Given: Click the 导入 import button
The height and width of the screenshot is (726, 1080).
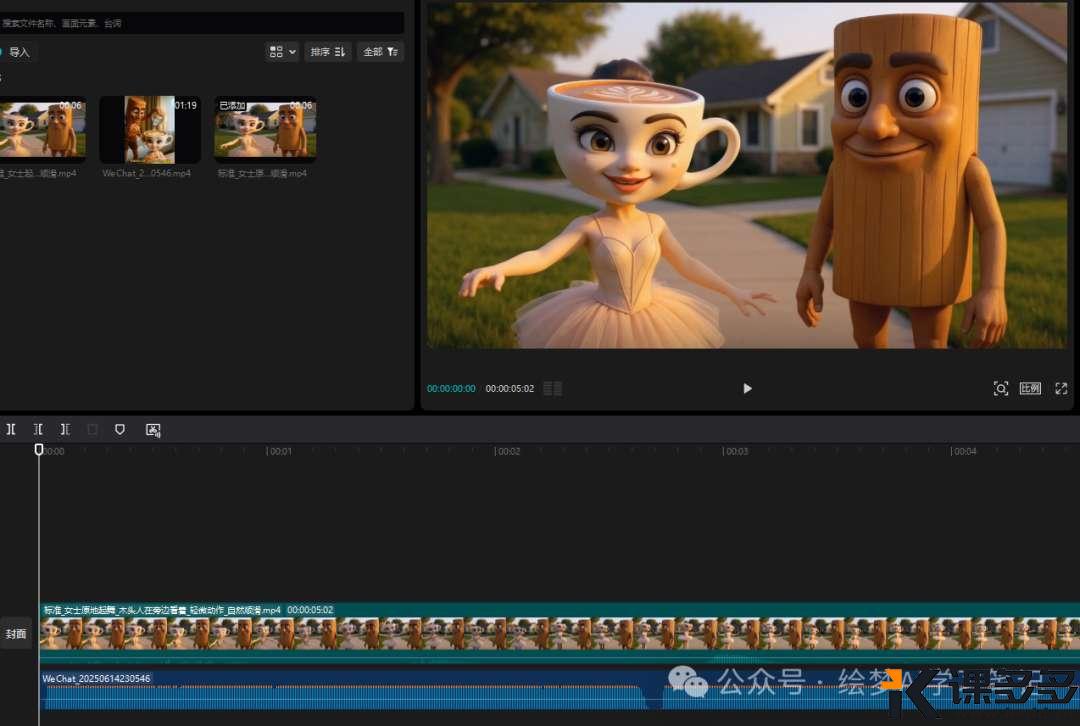Looking at the screenshot, I should [x=18, y=51].
